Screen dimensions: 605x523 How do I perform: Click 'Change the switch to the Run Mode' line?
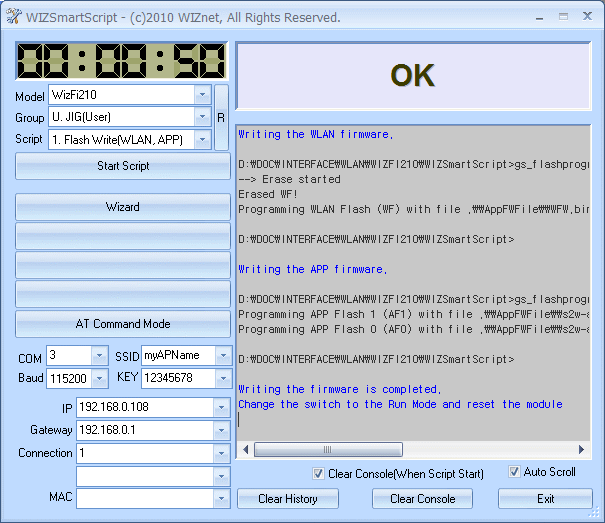click(x=400, y=404)
